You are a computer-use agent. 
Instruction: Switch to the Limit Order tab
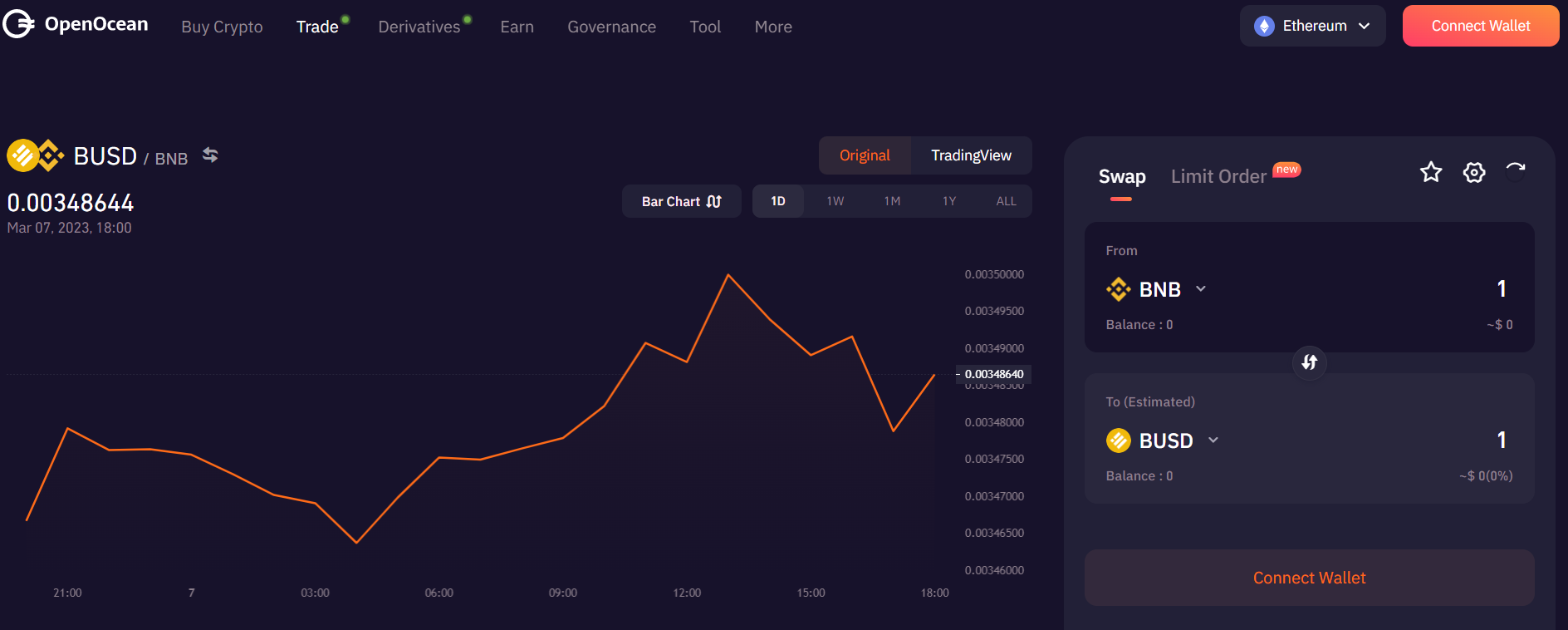[x=1218, y=176]
